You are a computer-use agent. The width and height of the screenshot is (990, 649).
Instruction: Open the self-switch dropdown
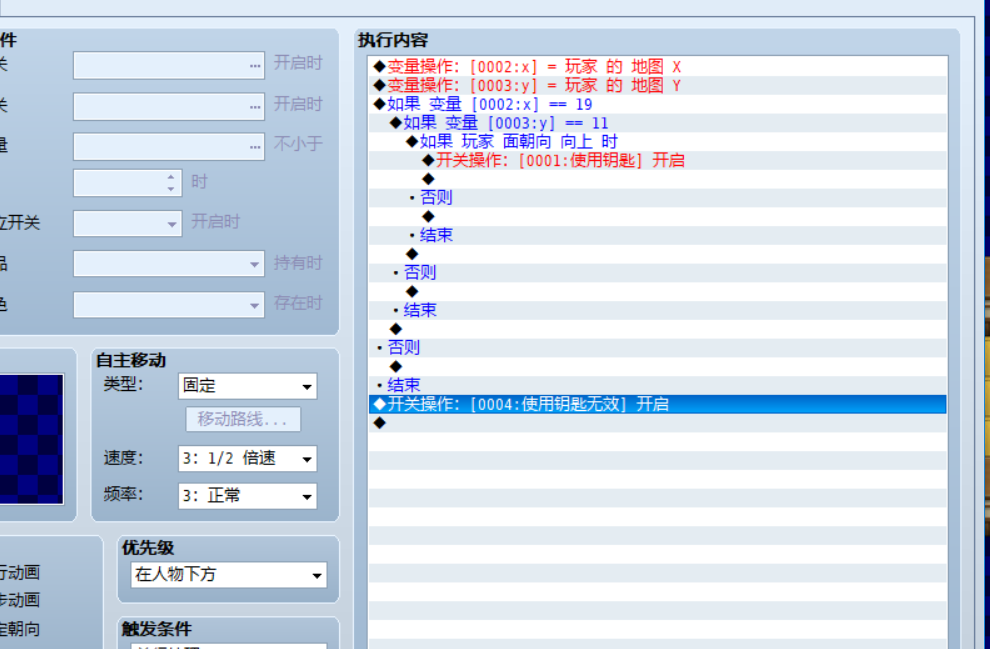pyautogui.click(x=128, y=223)
